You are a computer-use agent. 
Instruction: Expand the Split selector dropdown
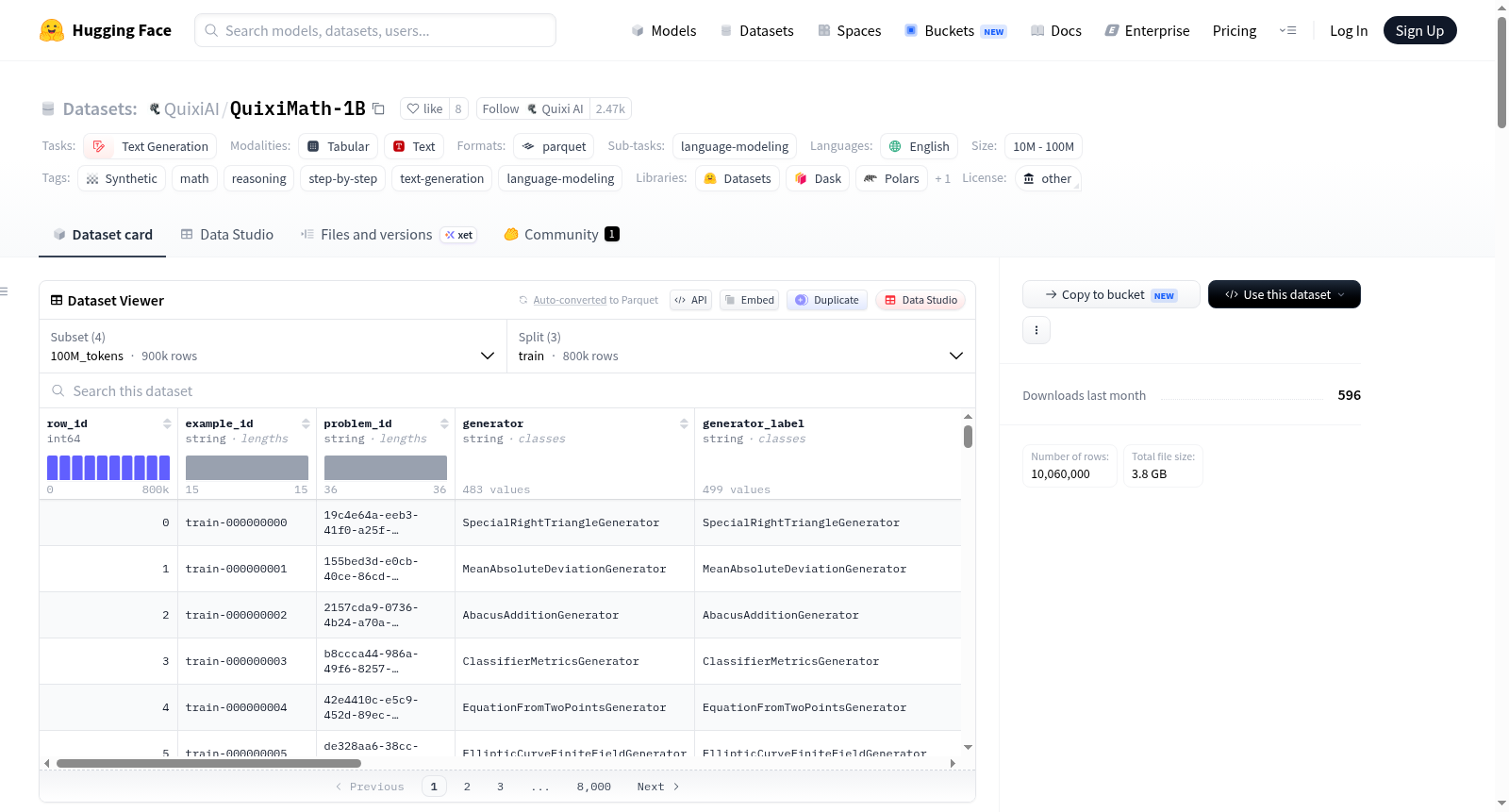tap(741, 346)
